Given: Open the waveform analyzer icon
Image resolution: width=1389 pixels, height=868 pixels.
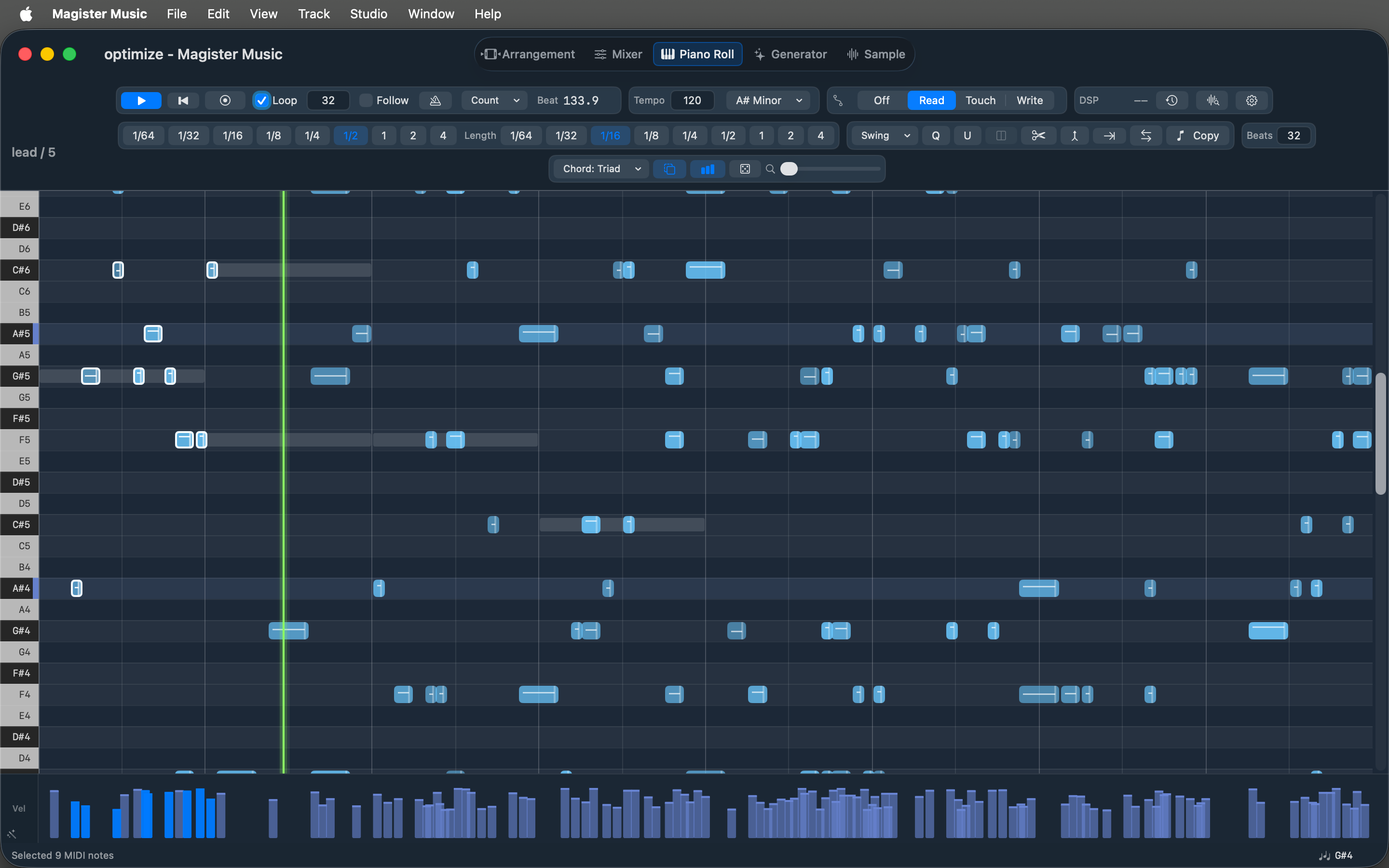Looking at the screenshot, I should (x=1212, y=100).
